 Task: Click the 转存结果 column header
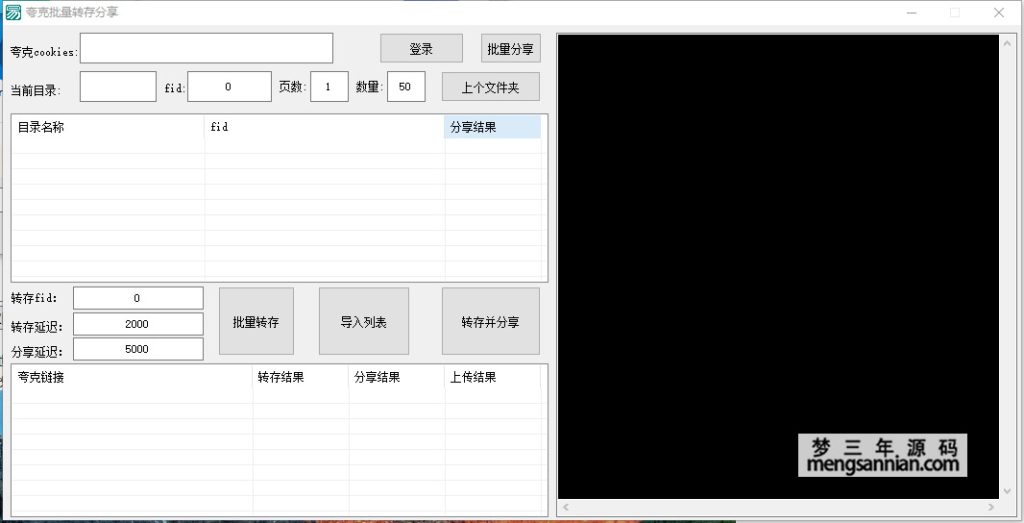301,377
